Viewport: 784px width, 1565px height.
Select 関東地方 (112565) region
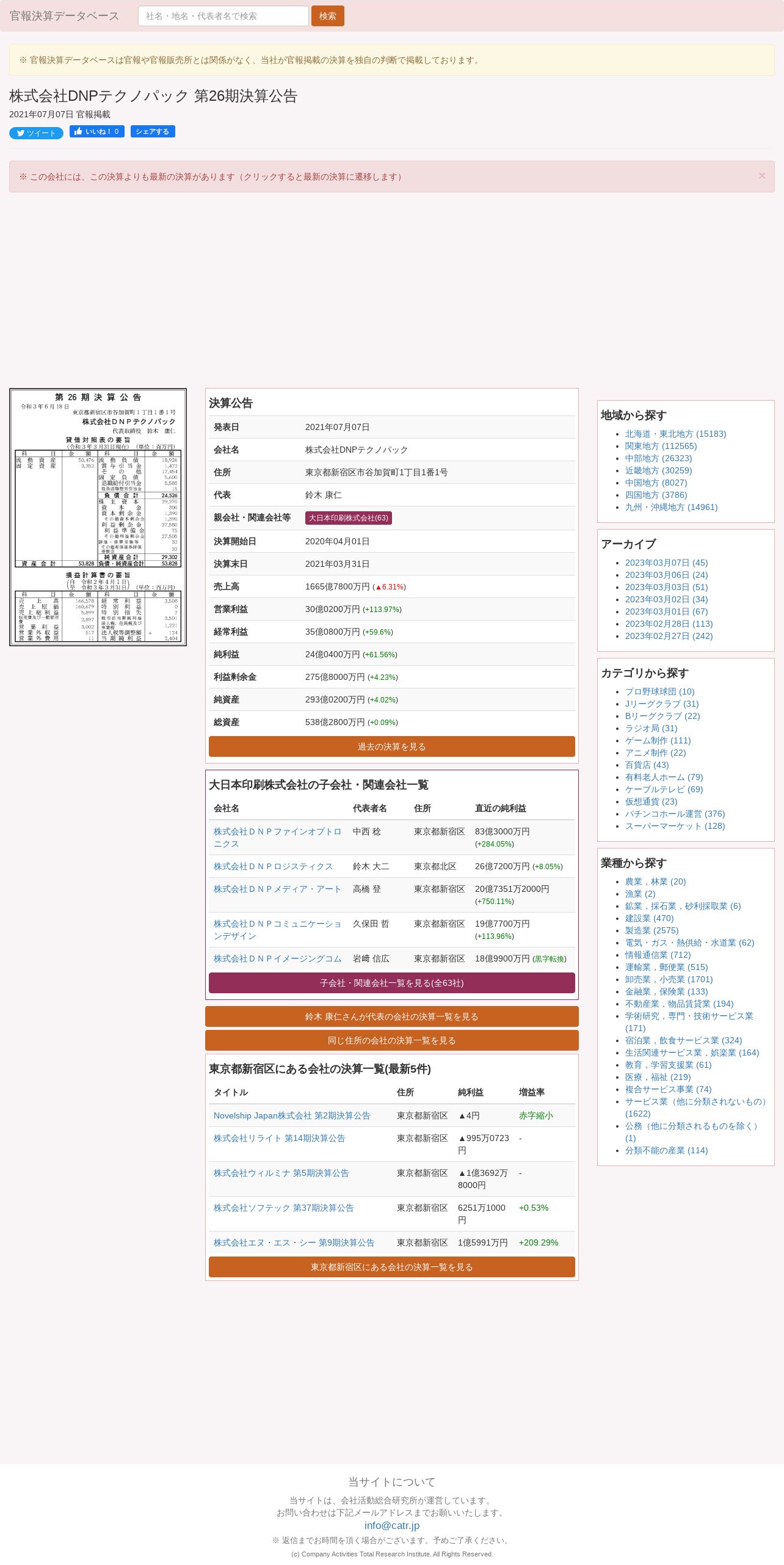661,446
